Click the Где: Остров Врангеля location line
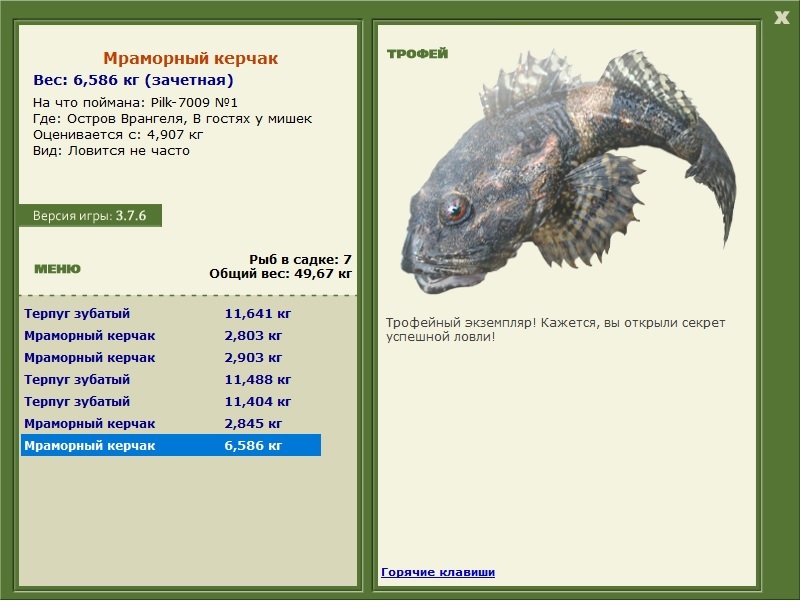The image size is (800, 614). point(172,119)
